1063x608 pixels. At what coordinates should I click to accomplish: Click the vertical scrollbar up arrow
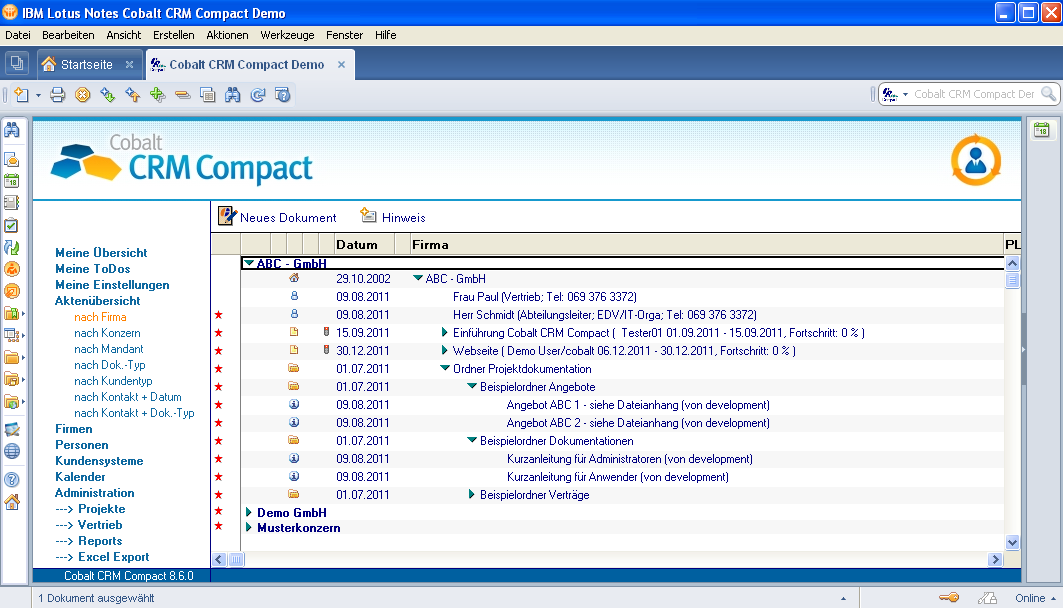pyautogui.click(x=1012, y=263)
